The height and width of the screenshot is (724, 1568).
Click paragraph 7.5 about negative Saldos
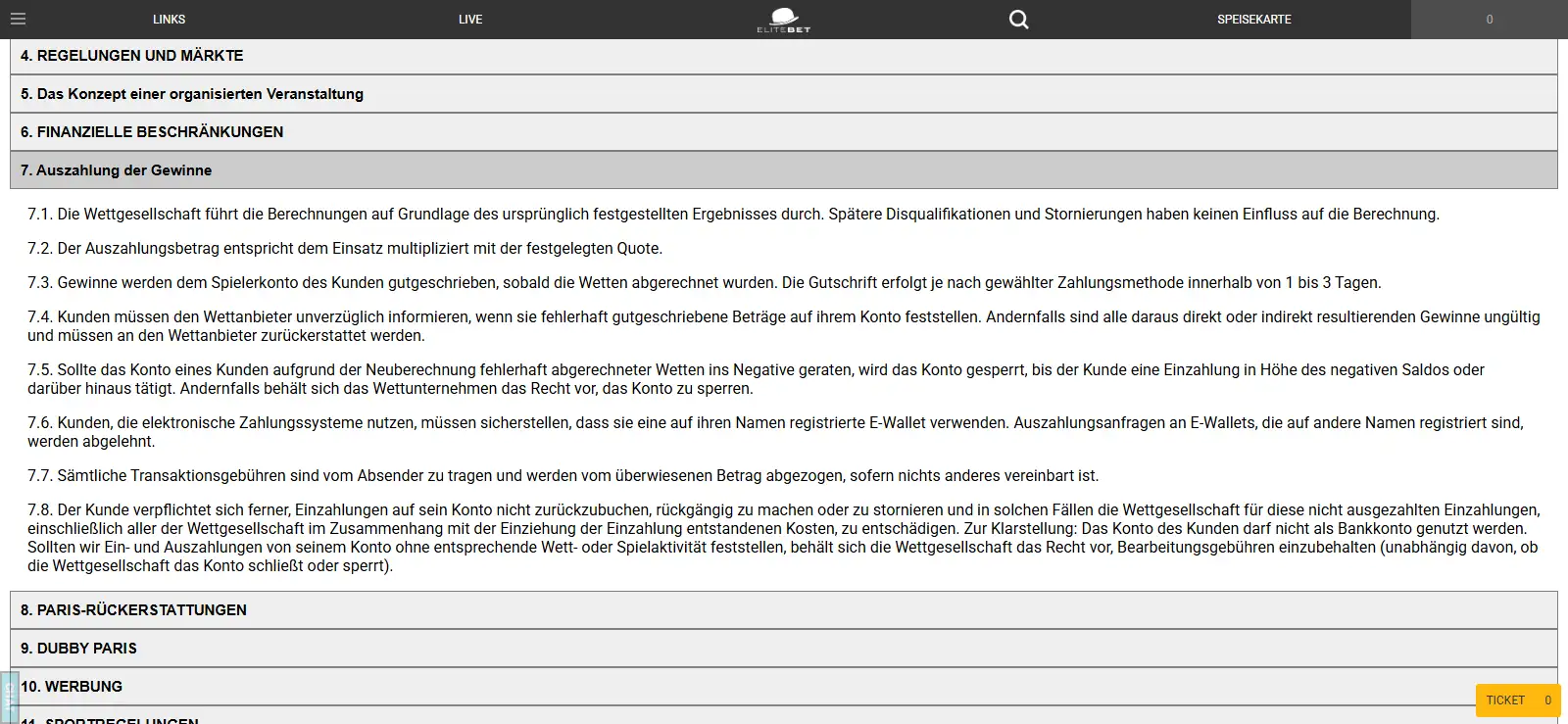point(756,379)
